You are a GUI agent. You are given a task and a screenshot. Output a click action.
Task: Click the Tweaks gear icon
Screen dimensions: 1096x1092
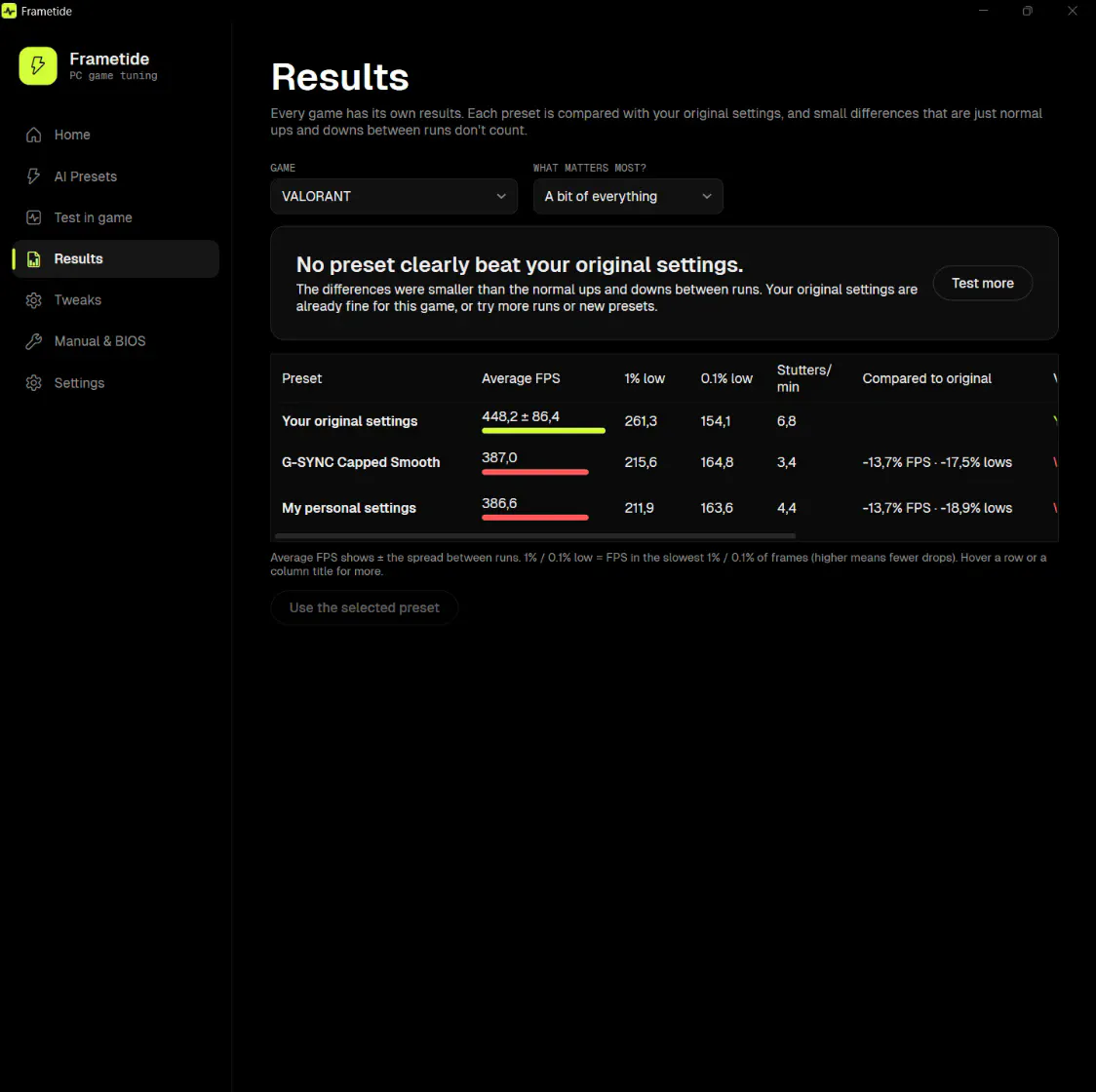pos(33,300)
